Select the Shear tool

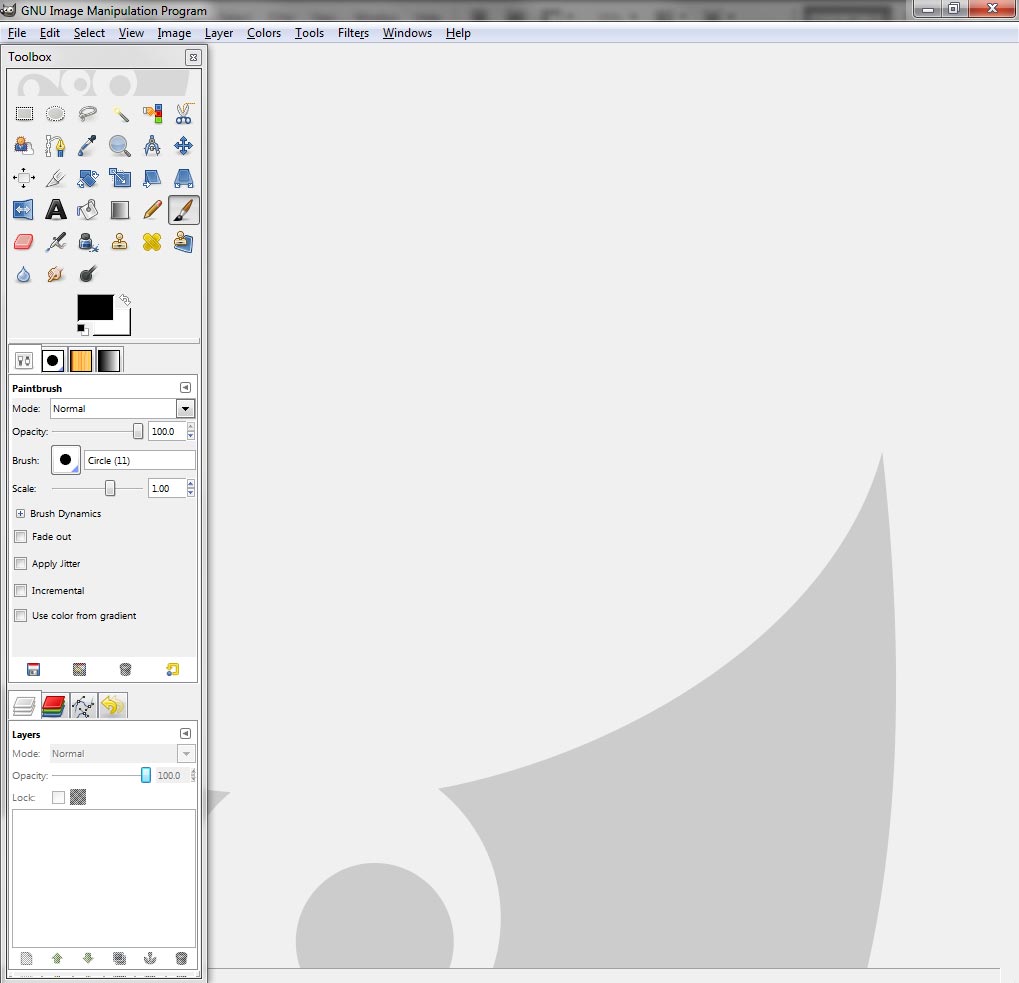152,177
